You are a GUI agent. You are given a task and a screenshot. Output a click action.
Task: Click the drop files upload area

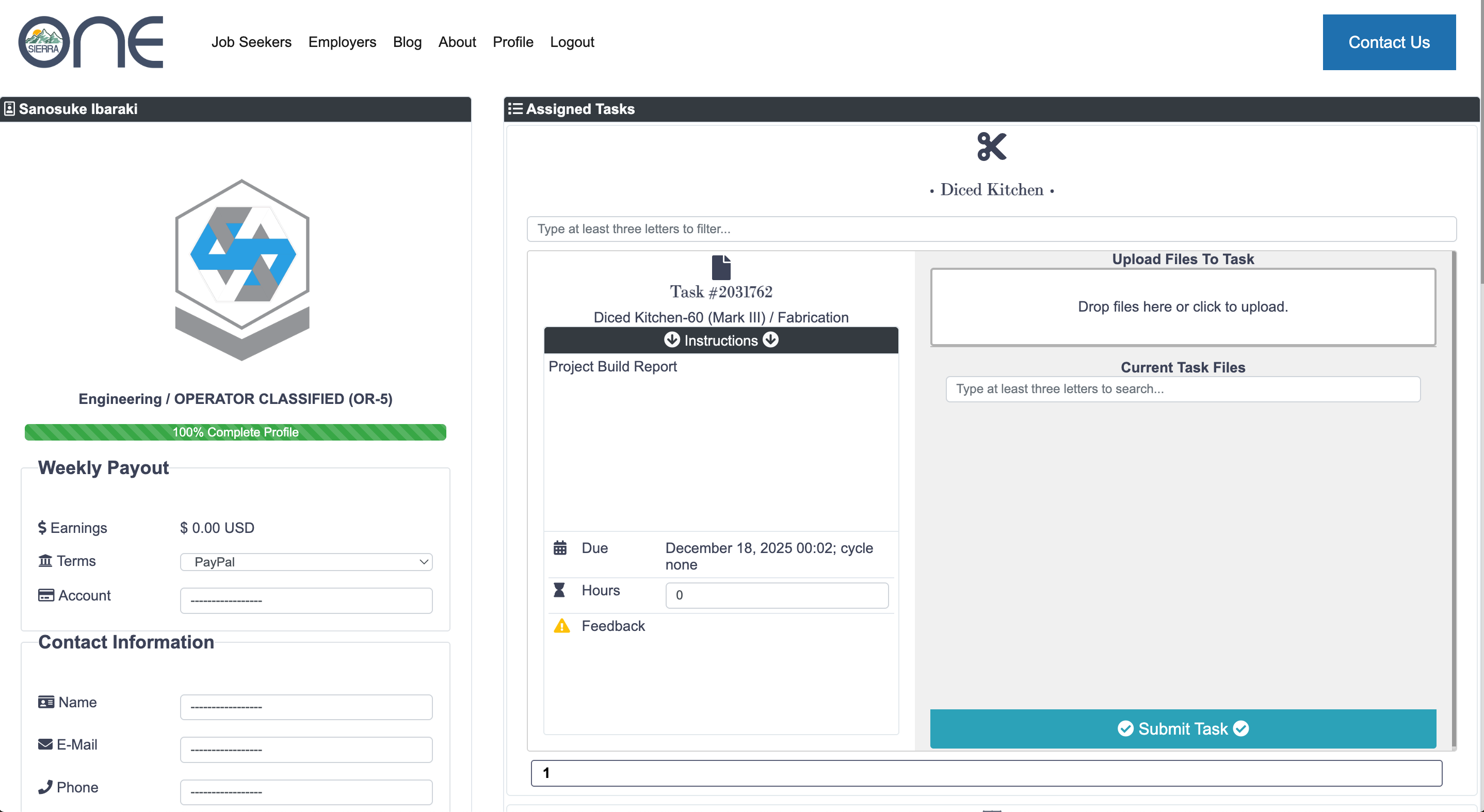pyautogui.click(x=1182, y=307)
